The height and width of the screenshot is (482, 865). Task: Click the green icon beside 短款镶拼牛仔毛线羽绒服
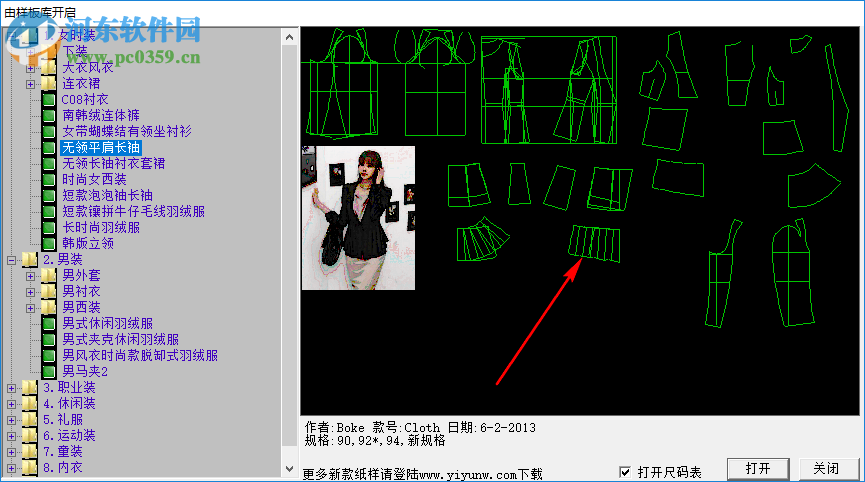[49, 212]
